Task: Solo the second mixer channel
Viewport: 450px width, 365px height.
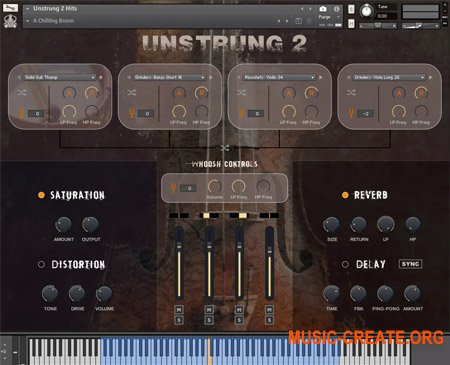Action: tap(209, 320)
